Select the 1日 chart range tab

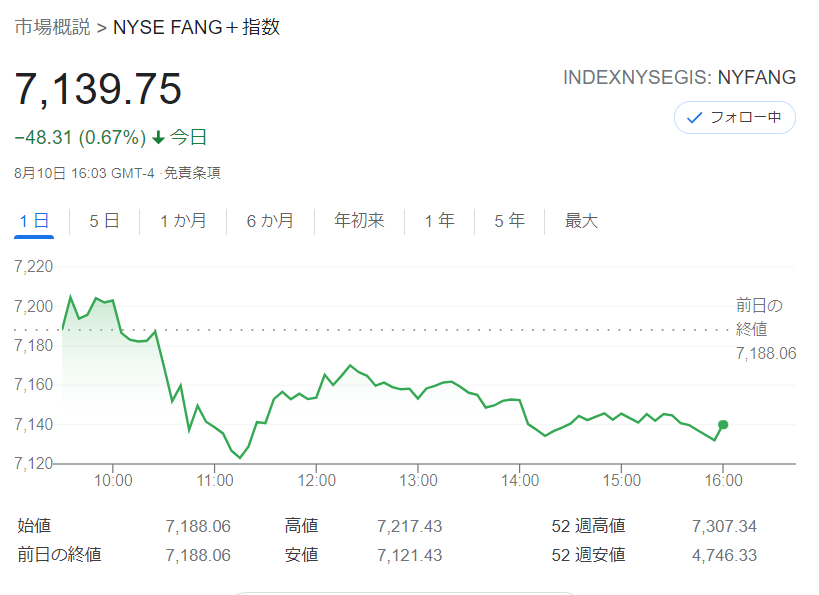click(x=34, y=221)
